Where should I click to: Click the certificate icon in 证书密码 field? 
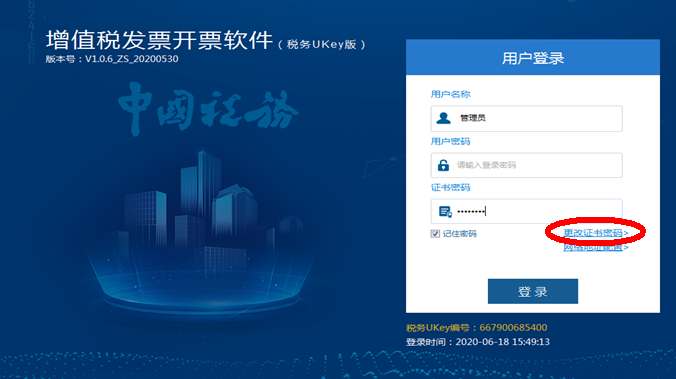(445, 211)
